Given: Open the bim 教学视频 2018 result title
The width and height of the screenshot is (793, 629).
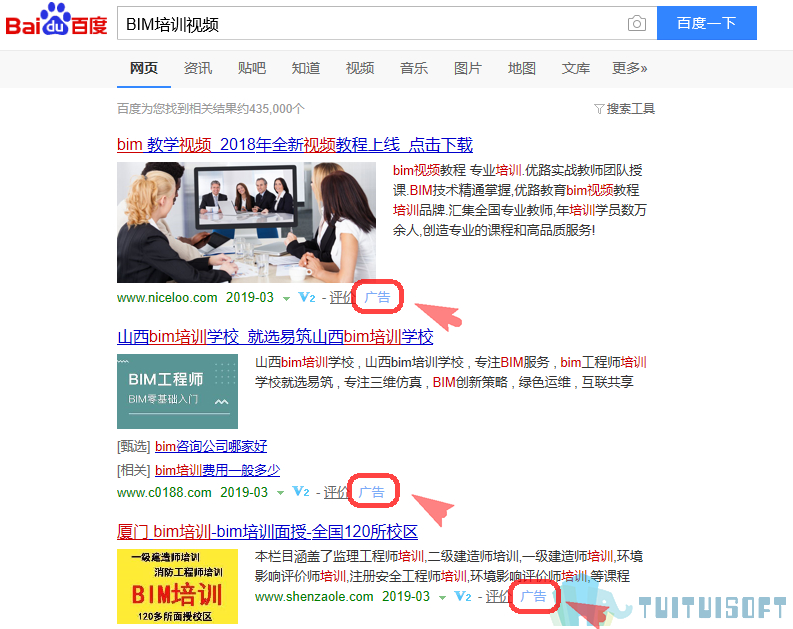Looking at the screenshot, I should 294,145.
